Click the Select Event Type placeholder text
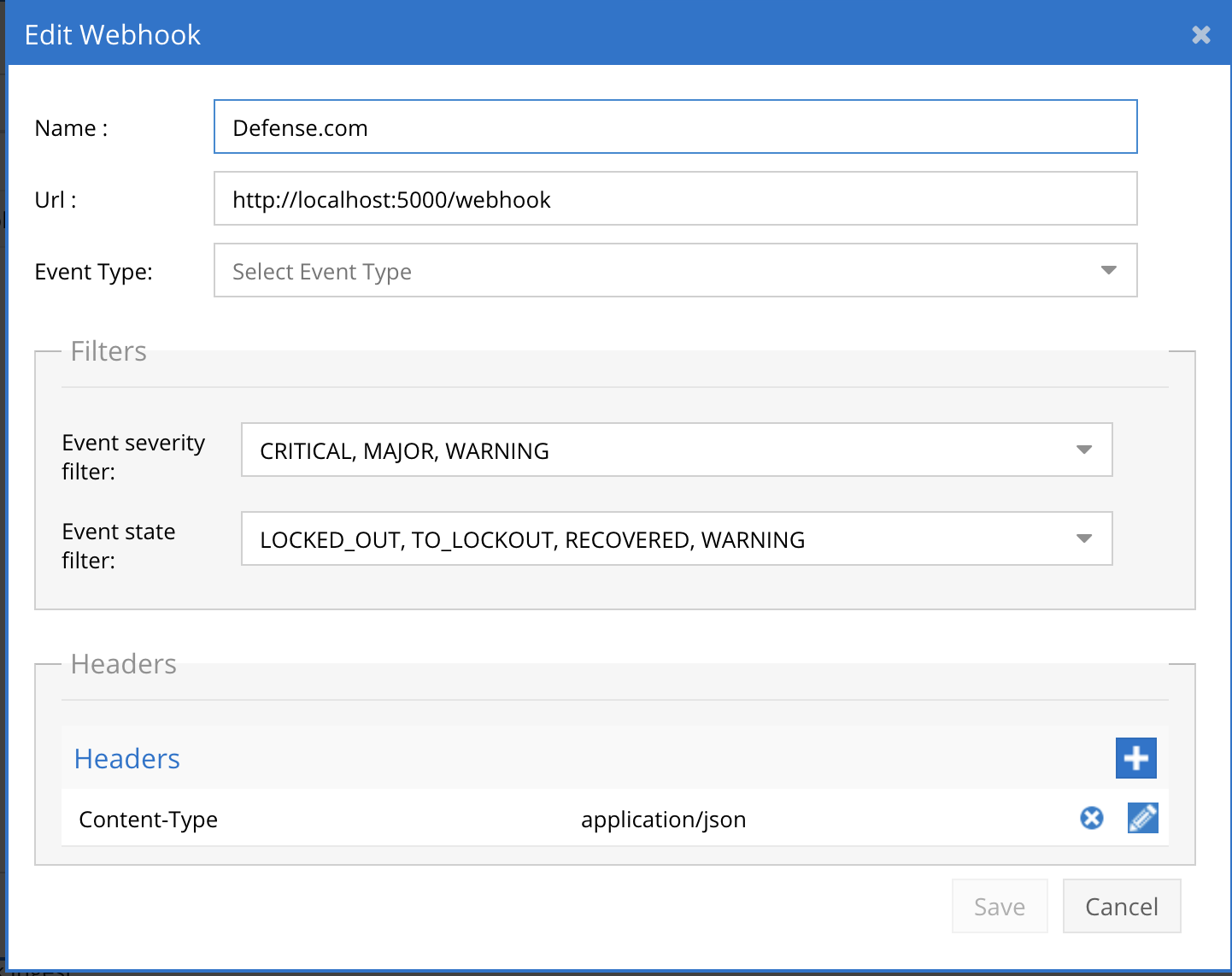The height and width of the screenshot is (976, 1232). pos(322,272)
